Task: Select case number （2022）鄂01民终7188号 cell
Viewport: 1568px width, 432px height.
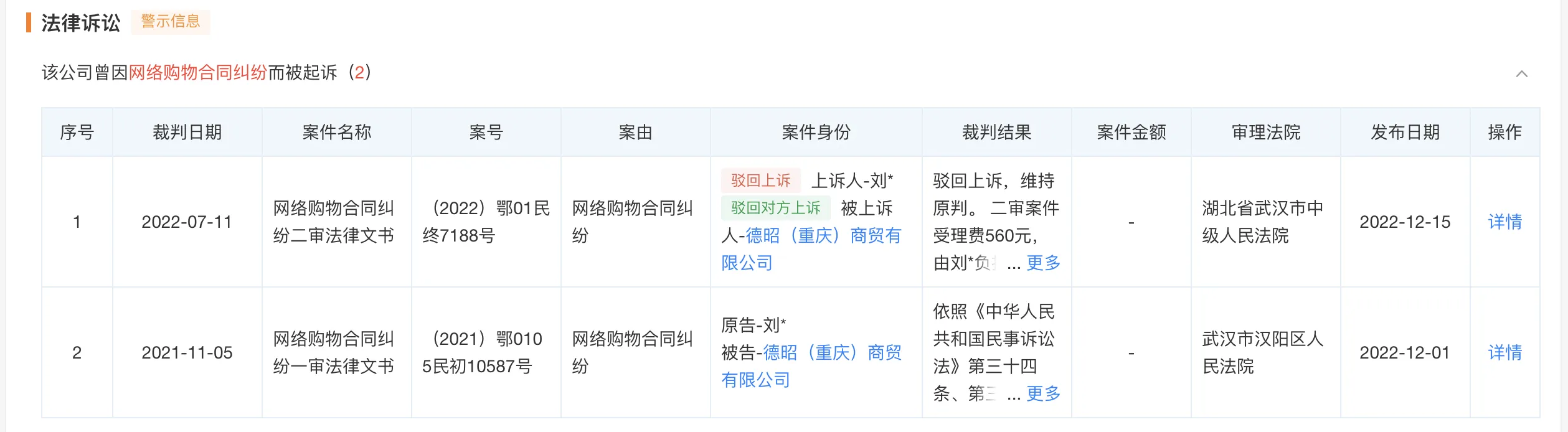Action: coord(486,222)
